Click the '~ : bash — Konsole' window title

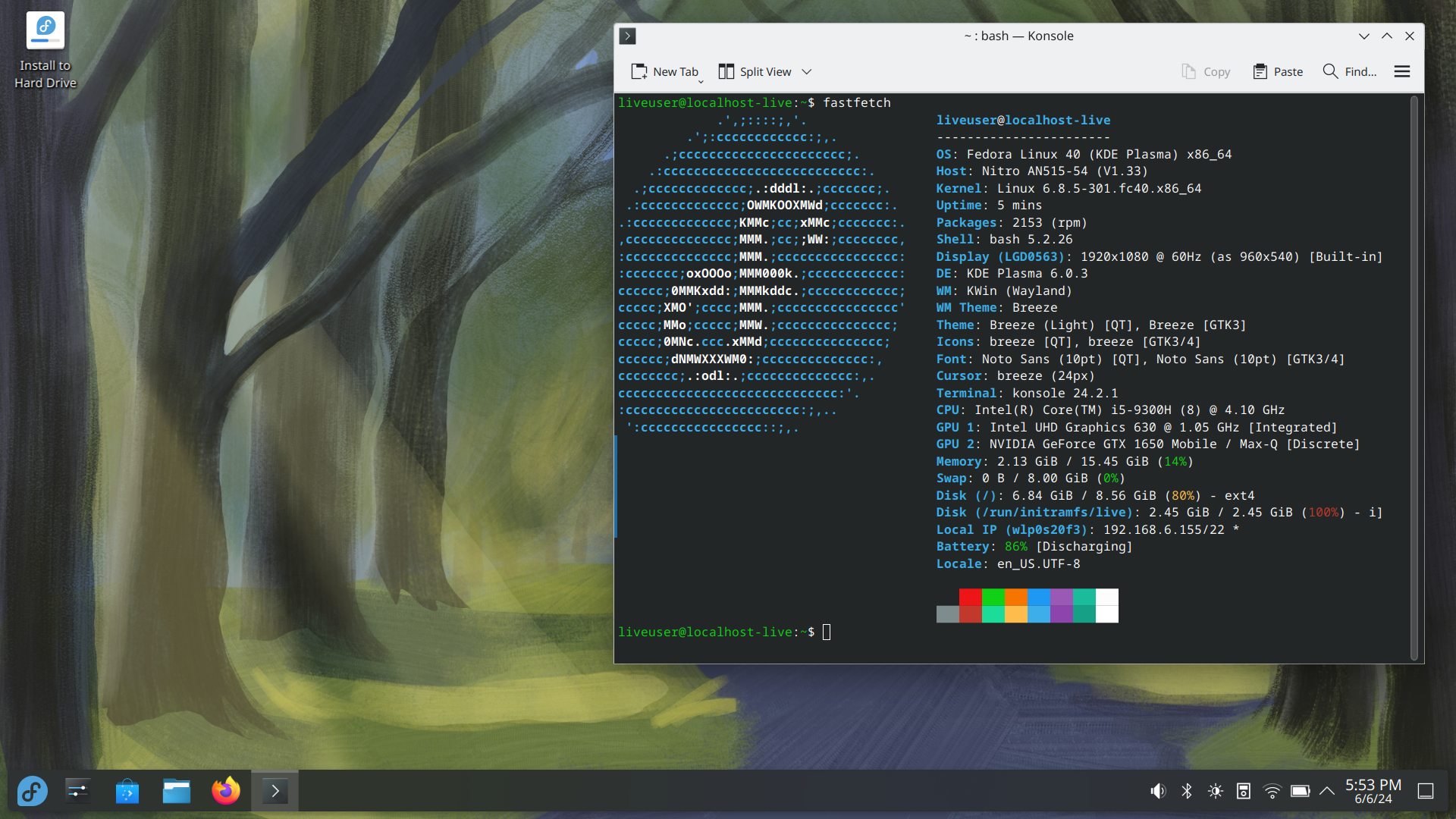pyautogui.click(x=1018, y=36)
